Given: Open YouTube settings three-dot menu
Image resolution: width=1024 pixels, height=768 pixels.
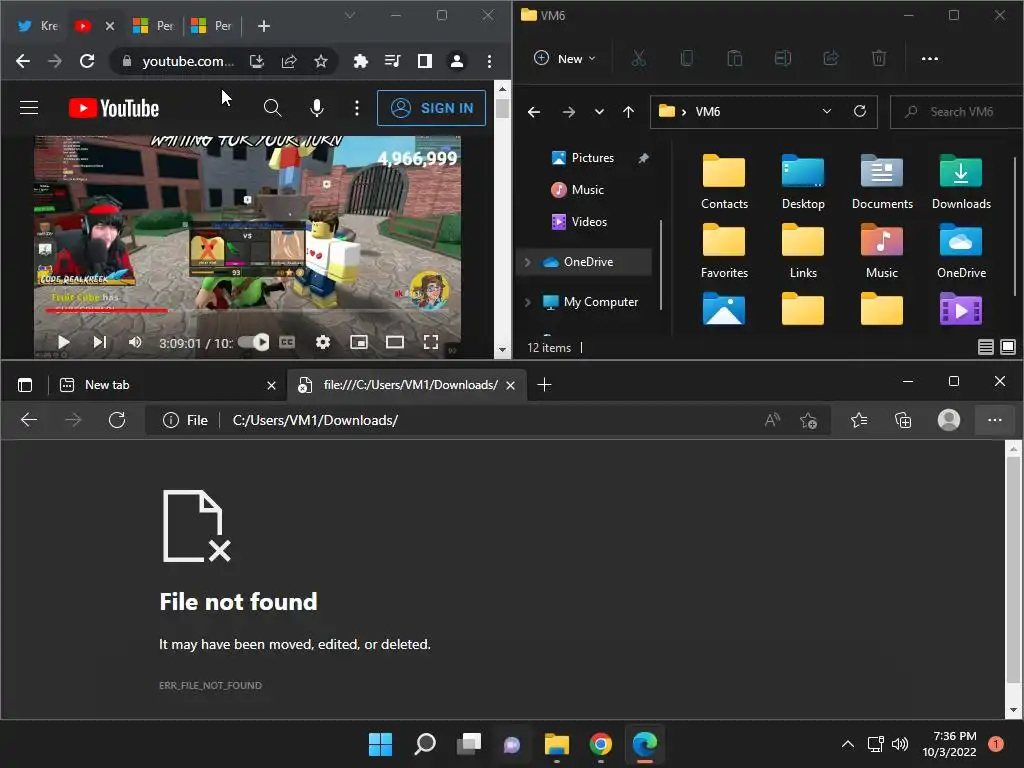Looking at the screenshot, I should 357,108.
